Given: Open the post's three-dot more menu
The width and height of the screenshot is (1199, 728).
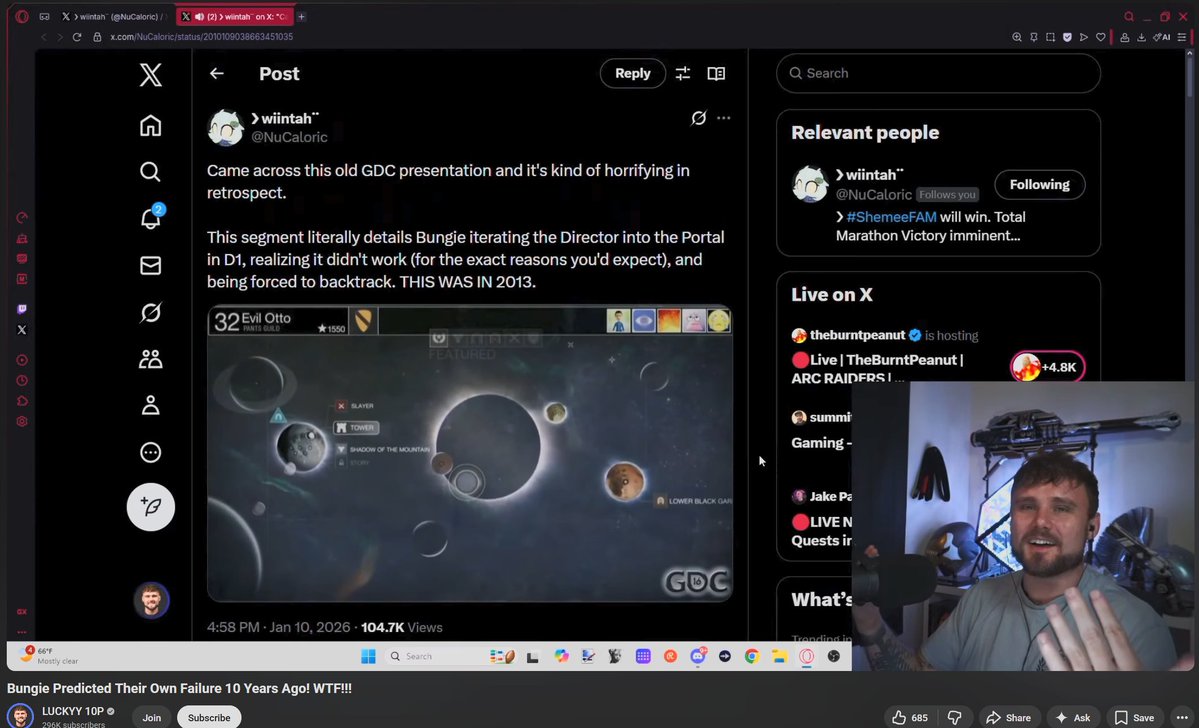Looking at the screenshot, I should click(x=723, y=118).
